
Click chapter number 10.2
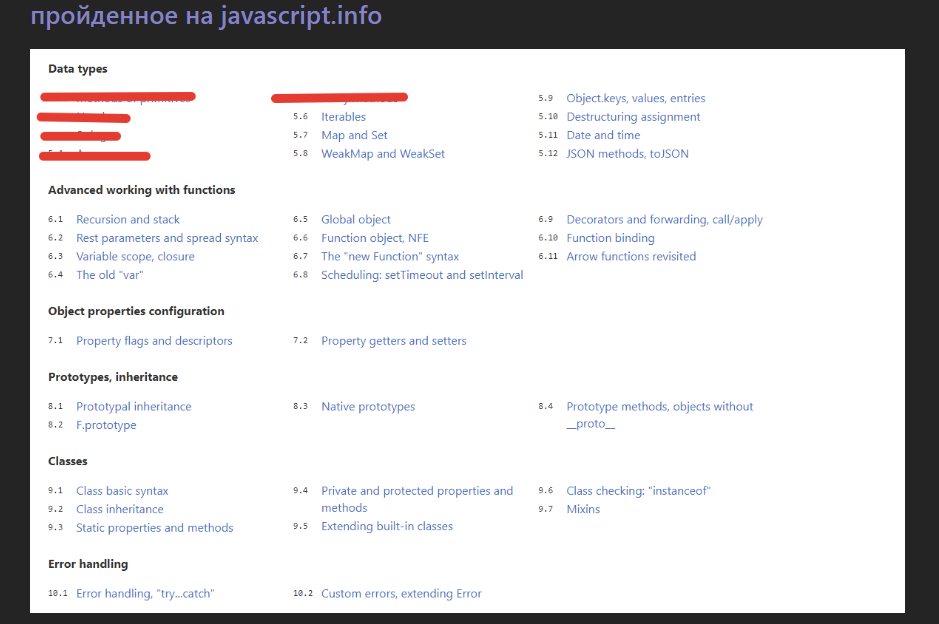303,594
